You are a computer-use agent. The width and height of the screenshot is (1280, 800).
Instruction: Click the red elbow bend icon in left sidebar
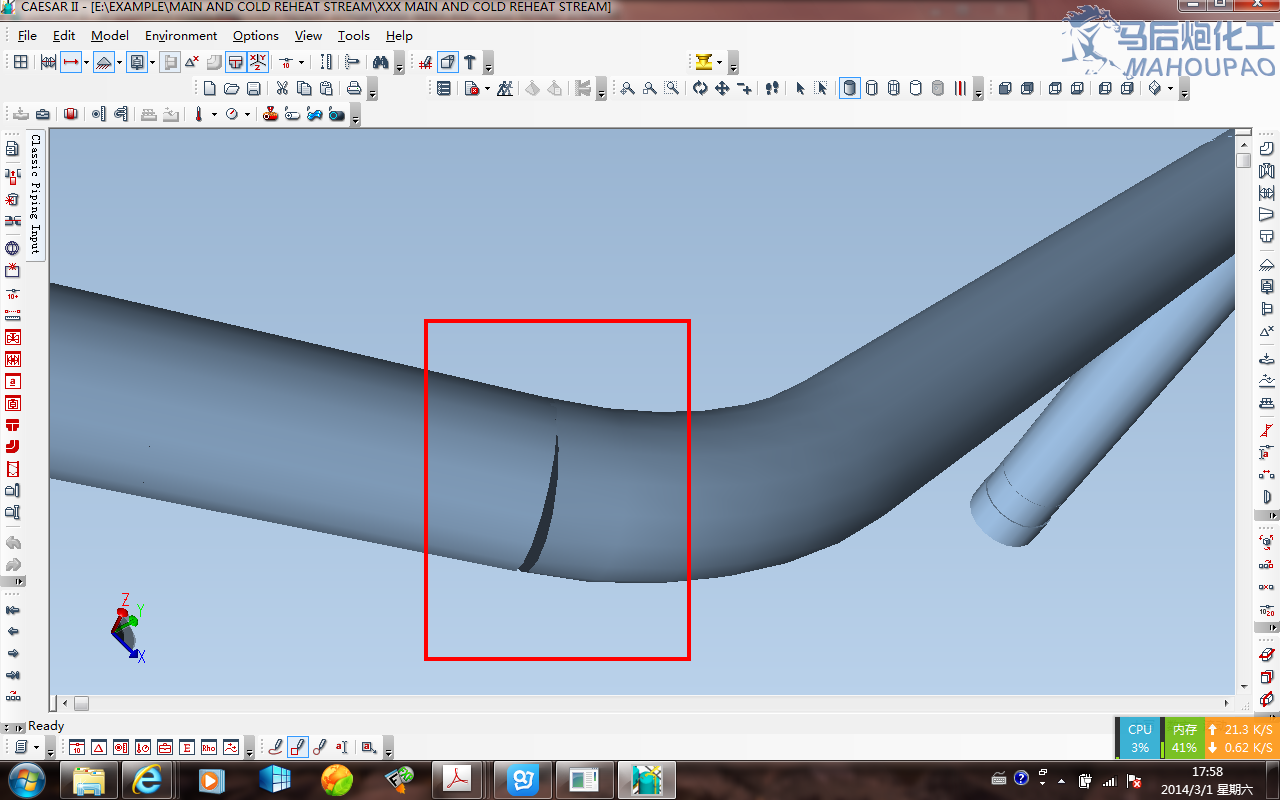click(13, 447)
